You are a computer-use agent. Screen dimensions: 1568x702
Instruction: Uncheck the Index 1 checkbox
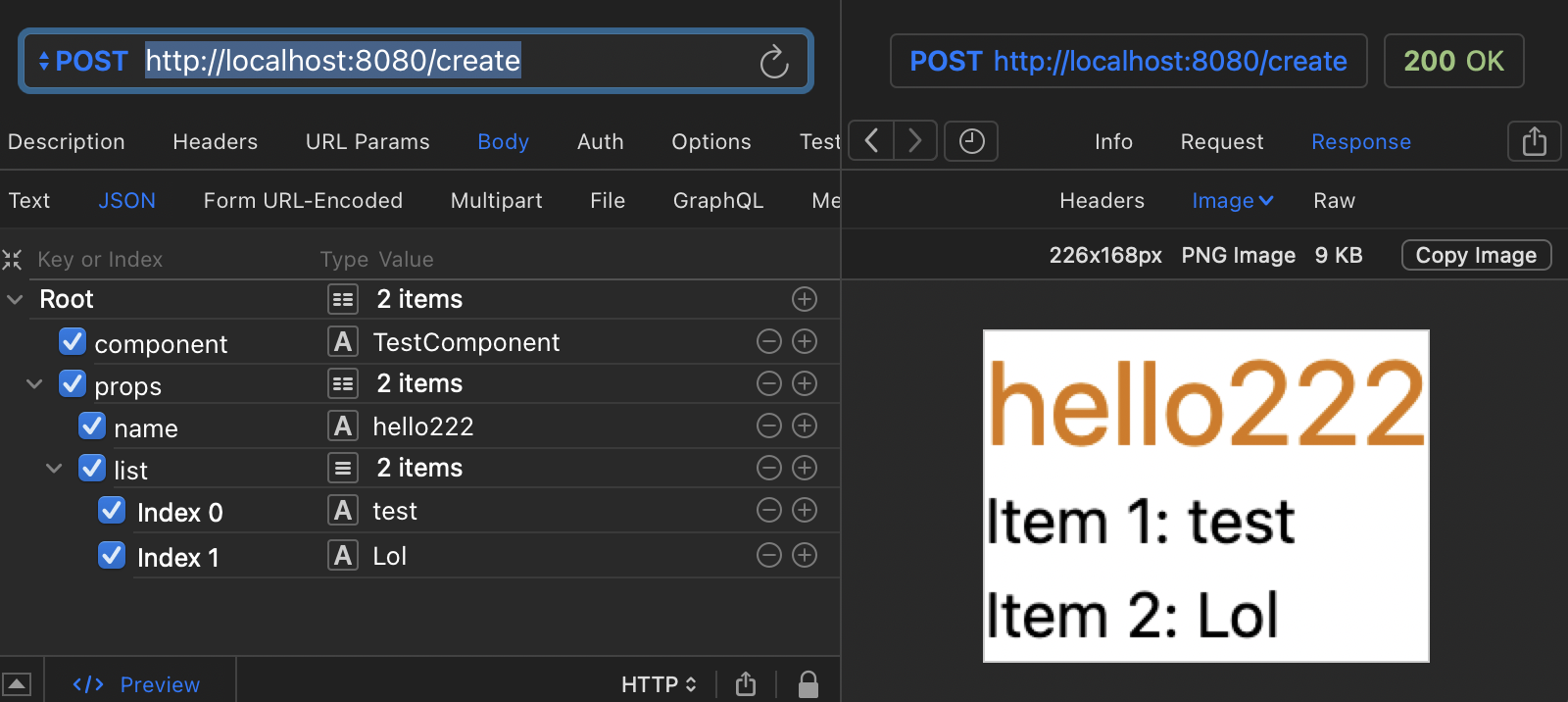click(112, 555)
